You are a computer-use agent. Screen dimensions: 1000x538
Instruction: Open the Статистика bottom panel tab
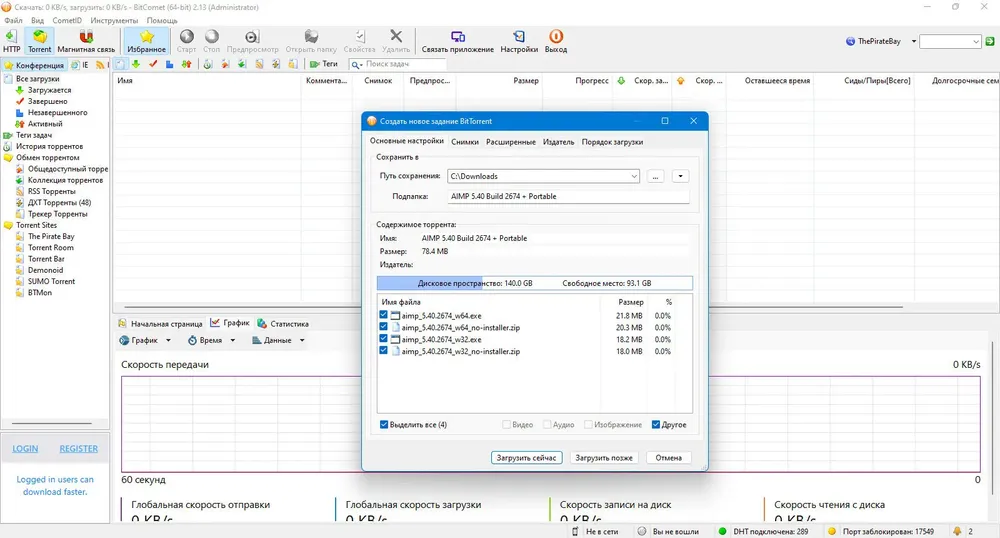coord(283,324)
